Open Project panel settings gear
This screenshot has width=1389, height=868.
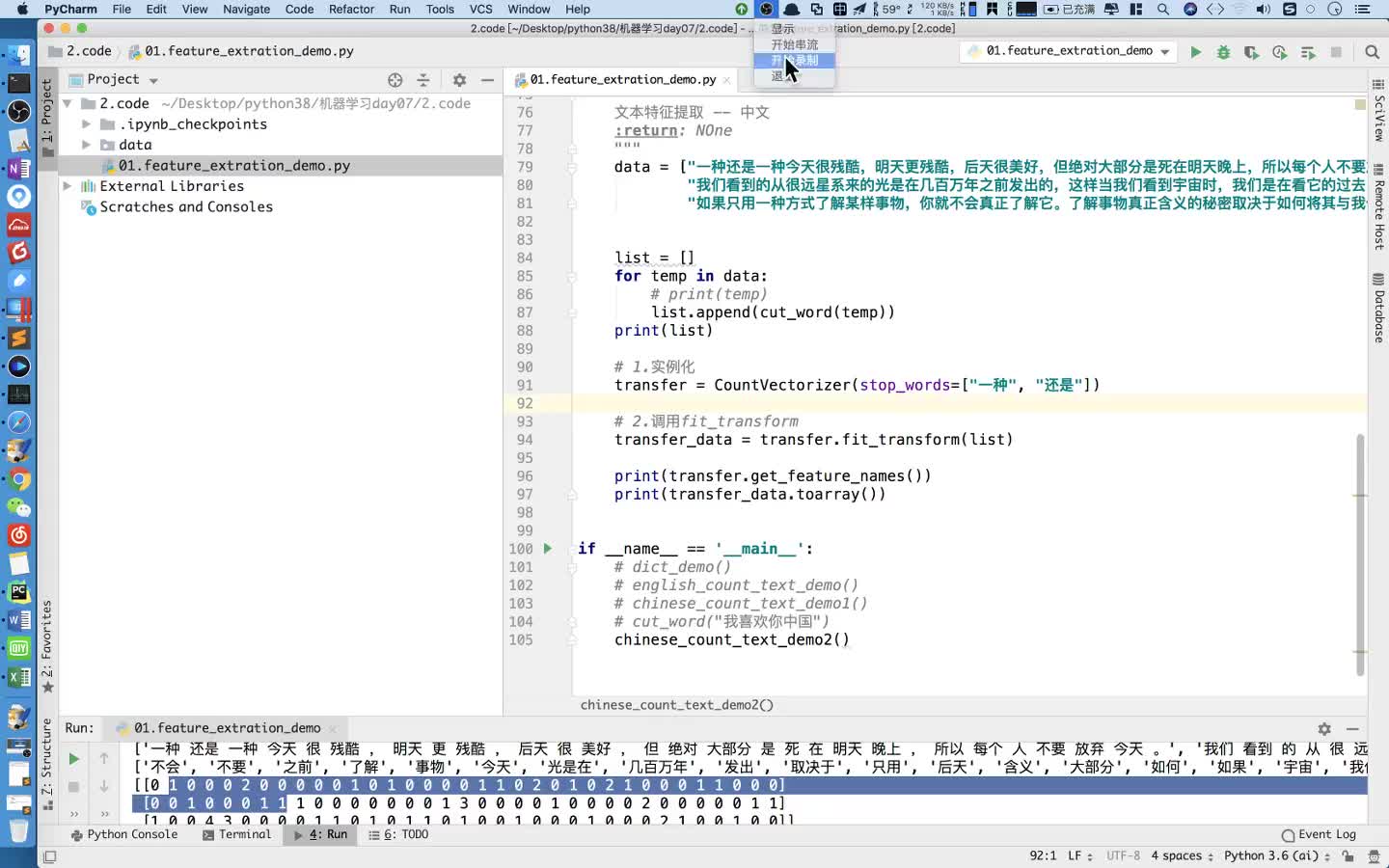point(459,80)
